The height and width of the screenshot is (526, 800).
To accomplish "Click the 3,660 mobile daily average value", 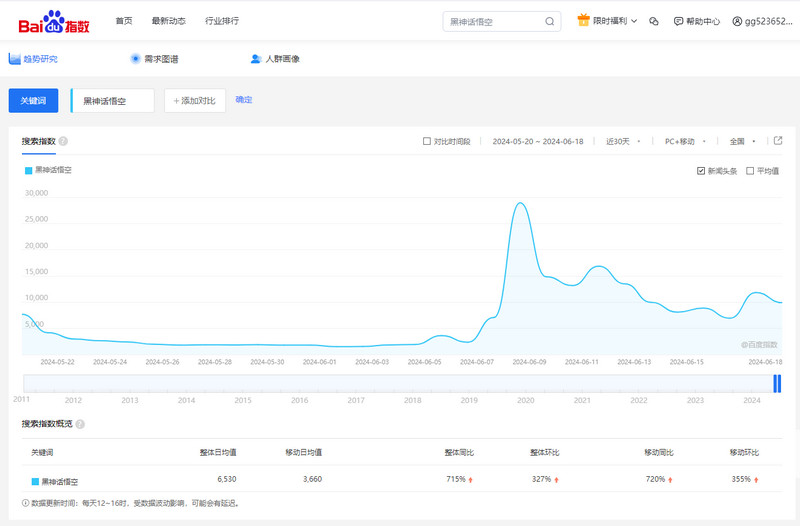I will coord(312,479).
